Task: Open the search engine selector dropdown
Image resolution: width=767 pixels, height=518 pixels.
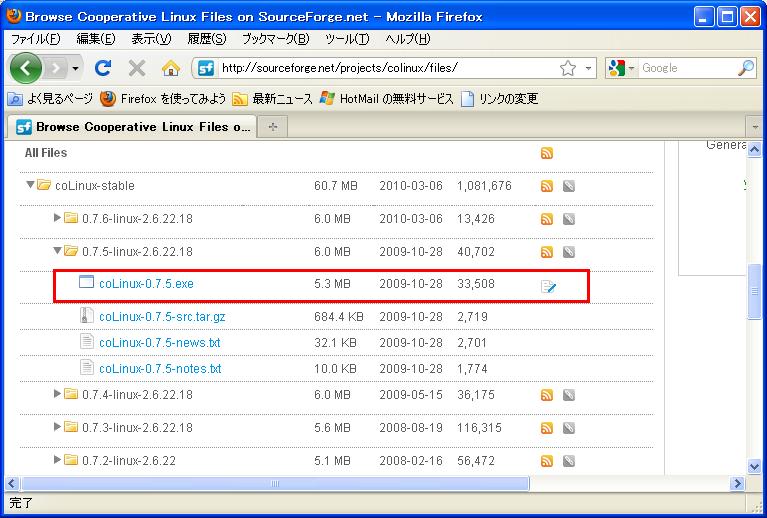Action: [x=621, y=68]
